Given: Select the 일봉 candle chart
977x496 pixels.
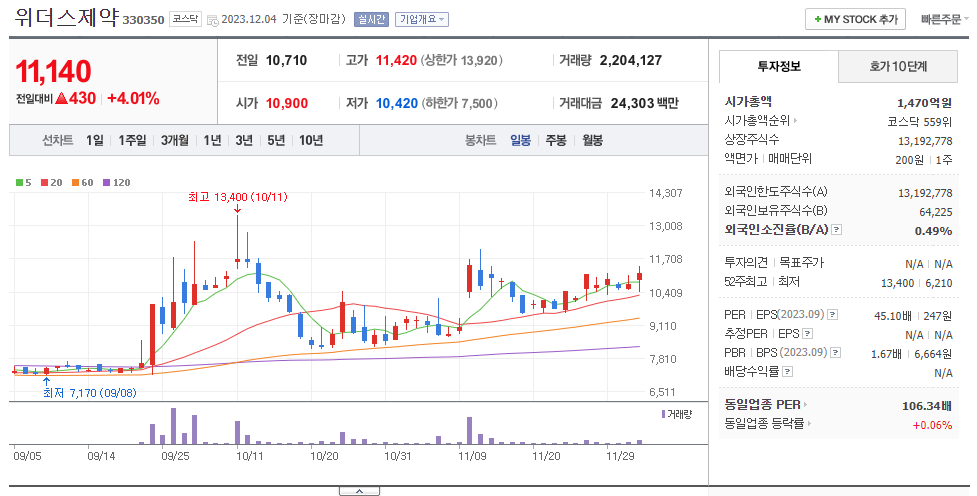Looking at the screenshot, I should (x=520, y=140).
